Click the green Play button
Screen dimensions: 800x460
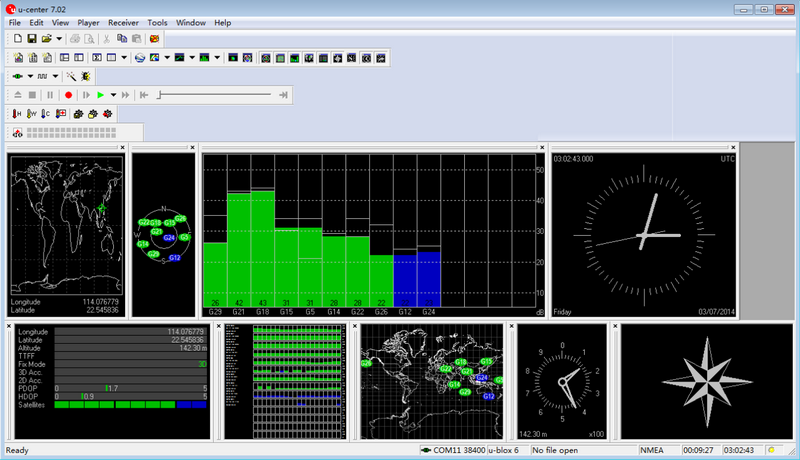pyautogui.click(x=101, y=95)
